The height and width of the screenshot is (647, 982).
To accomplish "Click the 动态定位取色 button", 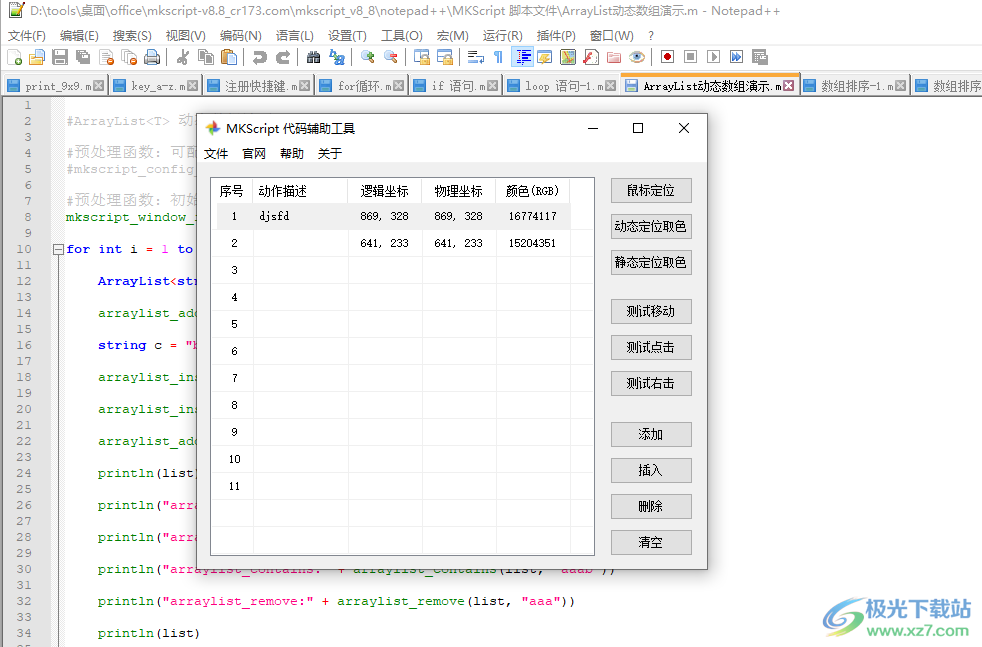I will click(651, 226).
